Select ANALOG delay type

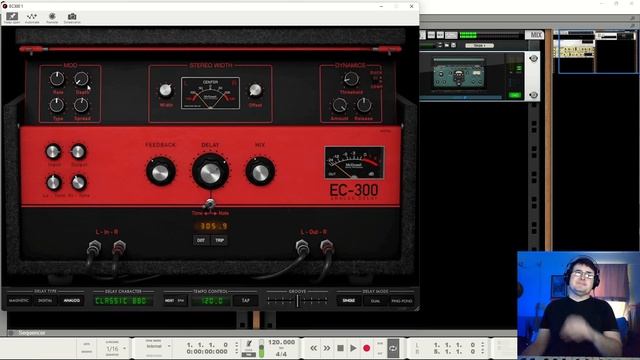tap(72, 301)
